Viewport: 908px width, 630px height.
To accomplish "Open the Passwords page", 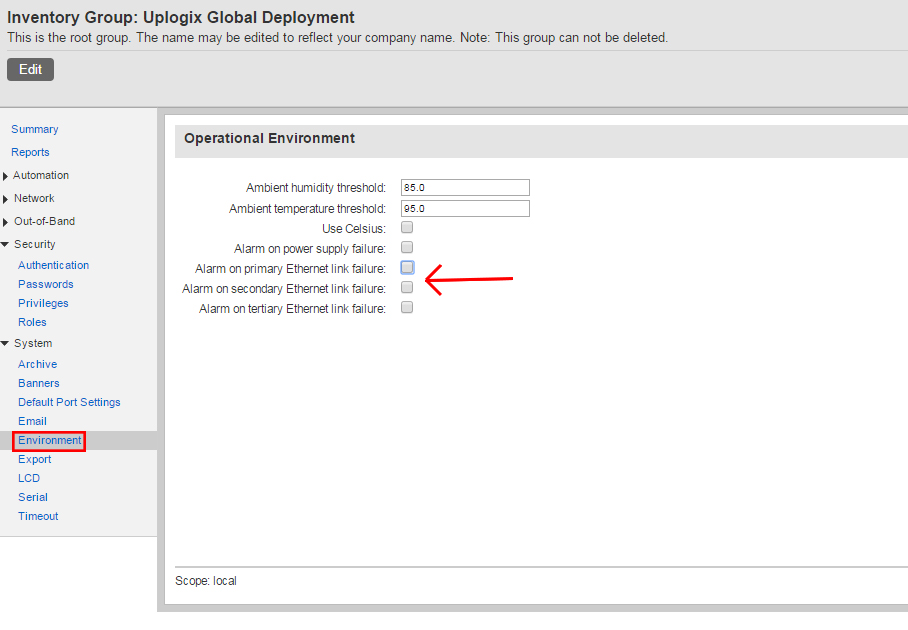I will pyautogui.click(x=45, y=284).
